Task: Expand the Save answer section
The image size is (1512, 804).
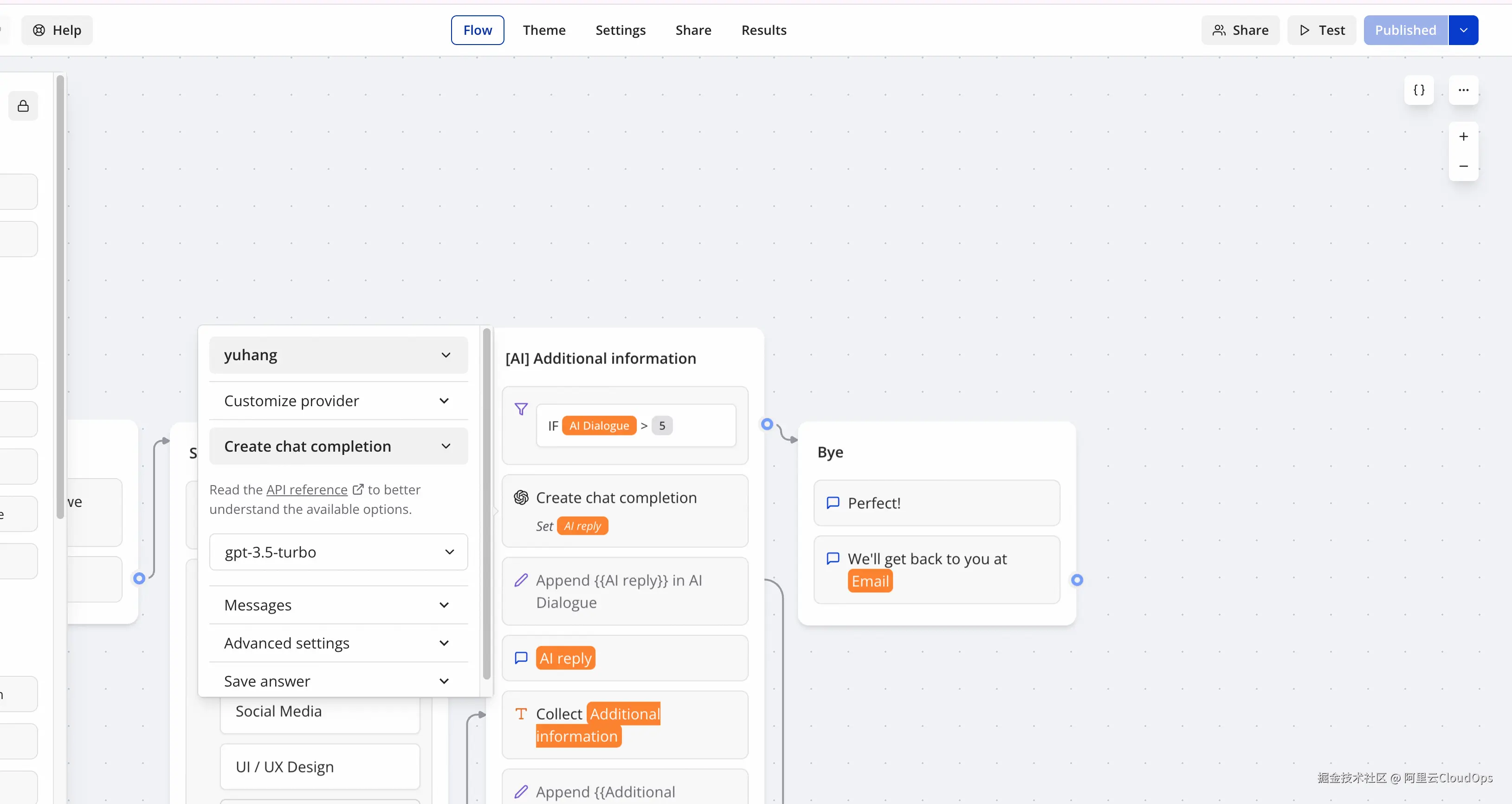Action: click(338, 681)
